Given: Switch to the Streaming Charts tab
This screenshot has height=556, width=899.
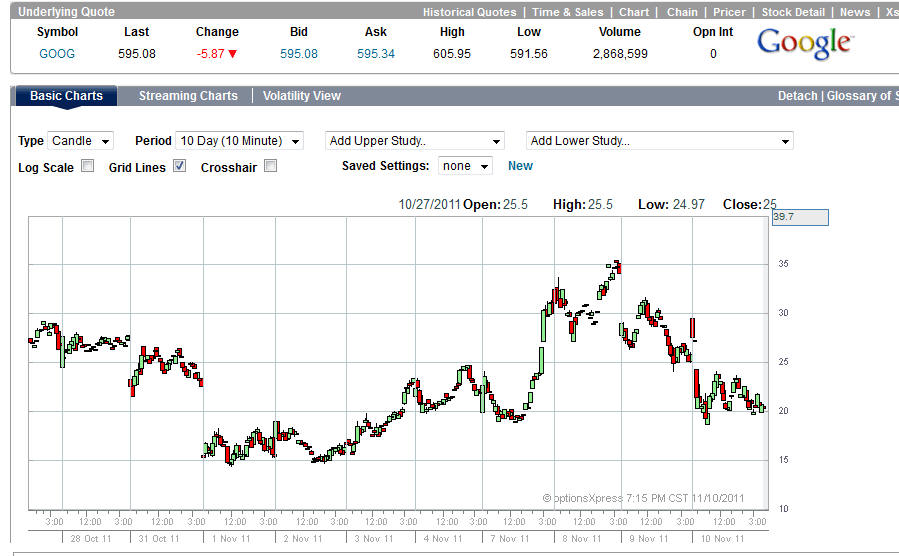Looking at the screenshot, I should (x=188, y=96).
